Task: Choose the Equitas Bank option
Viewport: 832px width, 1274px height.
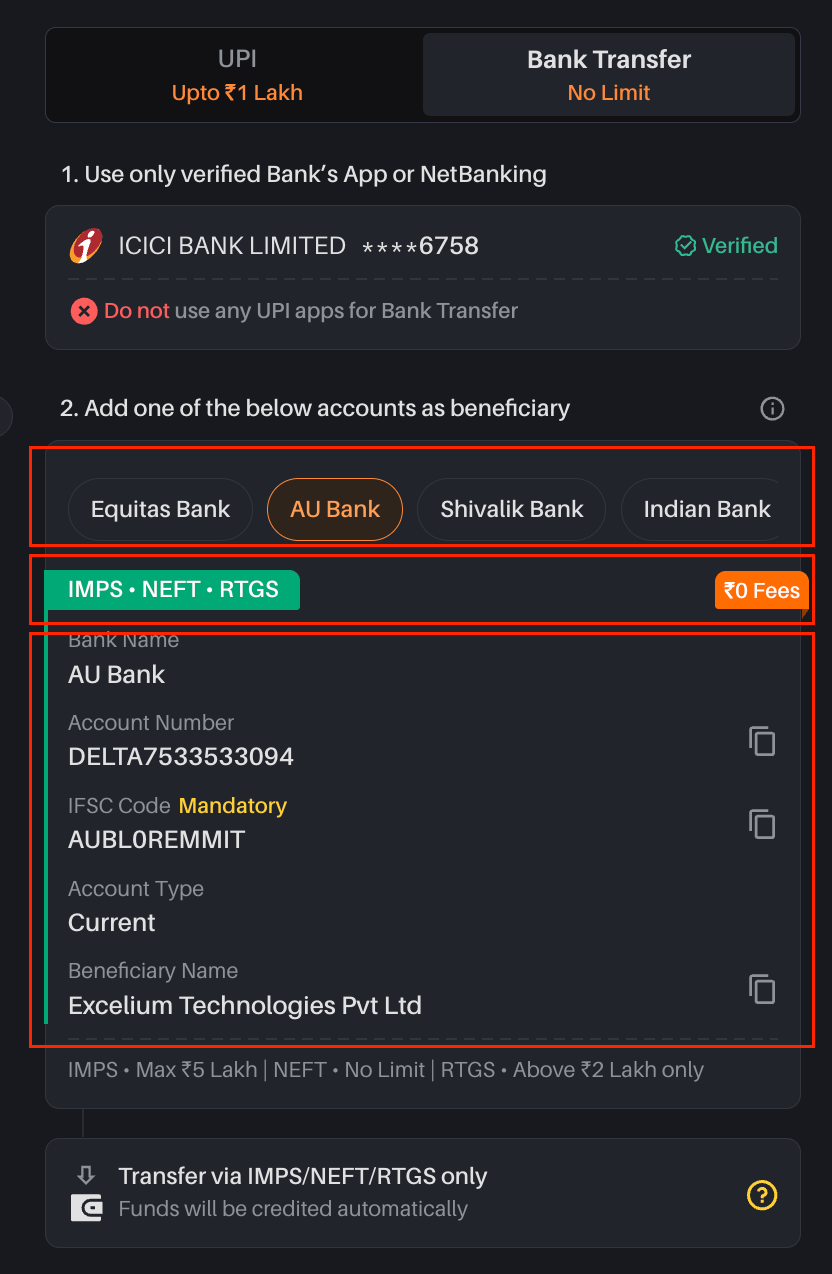Action: [x=161, y=509]
